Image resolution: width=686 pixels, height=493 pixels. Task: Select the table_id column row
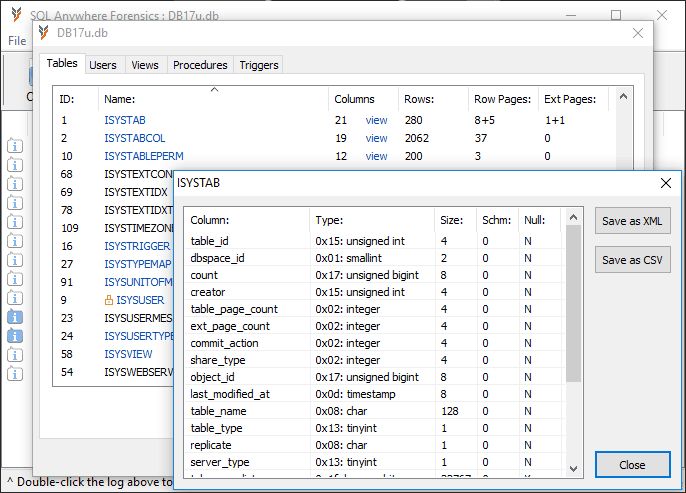374,241
